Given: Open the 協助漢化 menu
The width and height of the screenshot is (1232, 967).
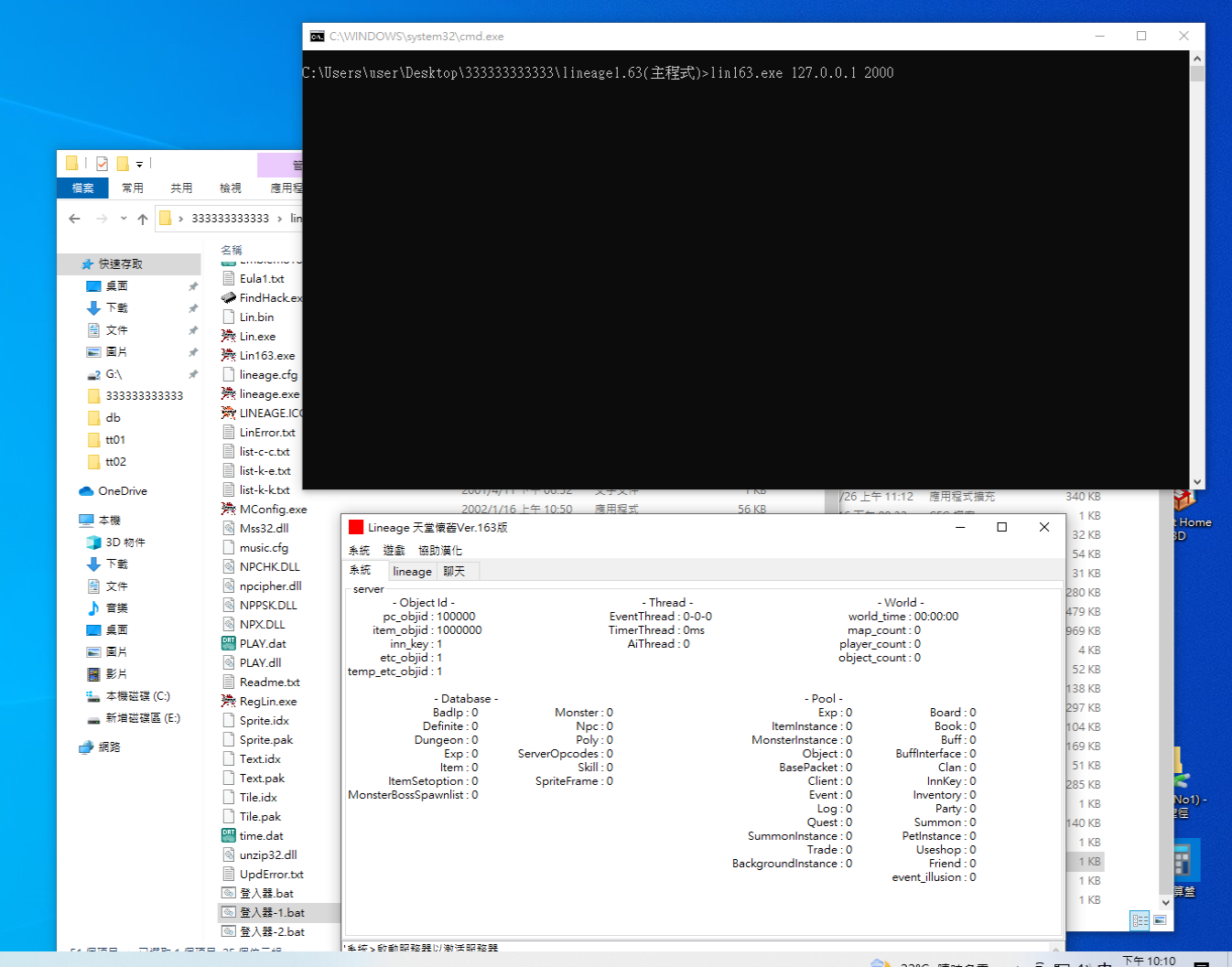Looking at the screenshot, I should [440, 550].
